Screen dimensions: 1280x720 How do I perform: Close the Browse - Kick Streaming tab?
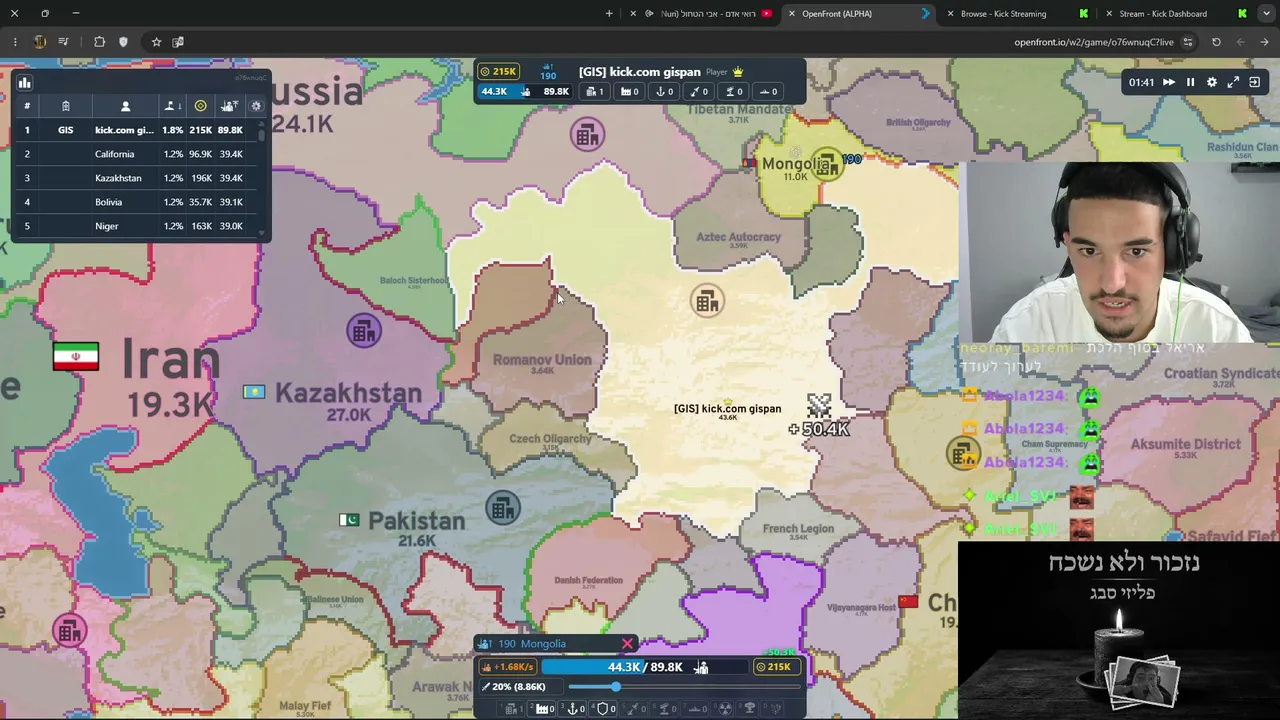(949, 14)
